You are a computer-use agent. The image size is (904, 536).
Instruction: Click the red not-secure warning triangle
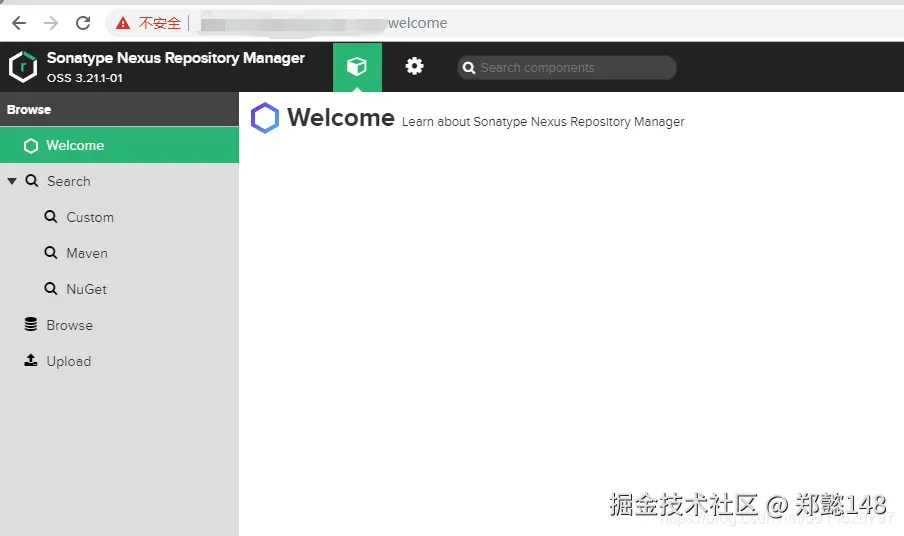click(123, 23)
